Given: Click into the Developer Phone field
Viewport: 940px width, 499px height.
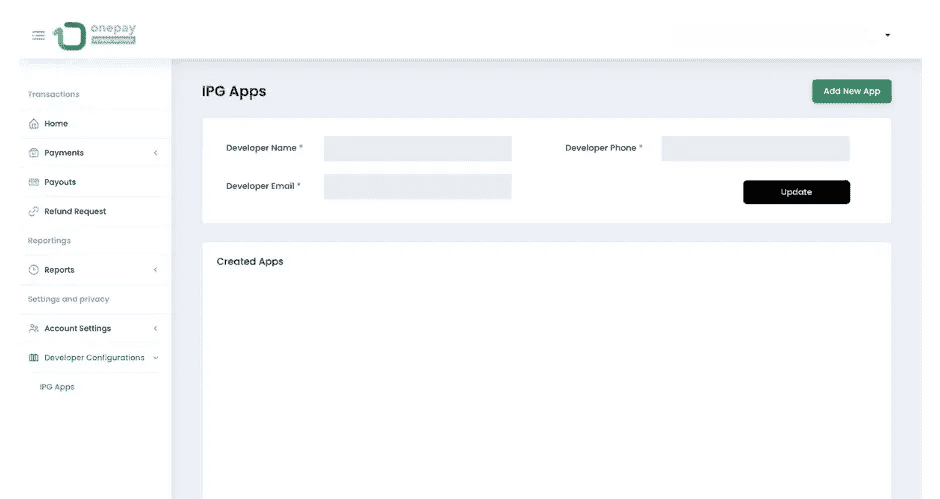Looking at the screenshot, I should 755,149.
